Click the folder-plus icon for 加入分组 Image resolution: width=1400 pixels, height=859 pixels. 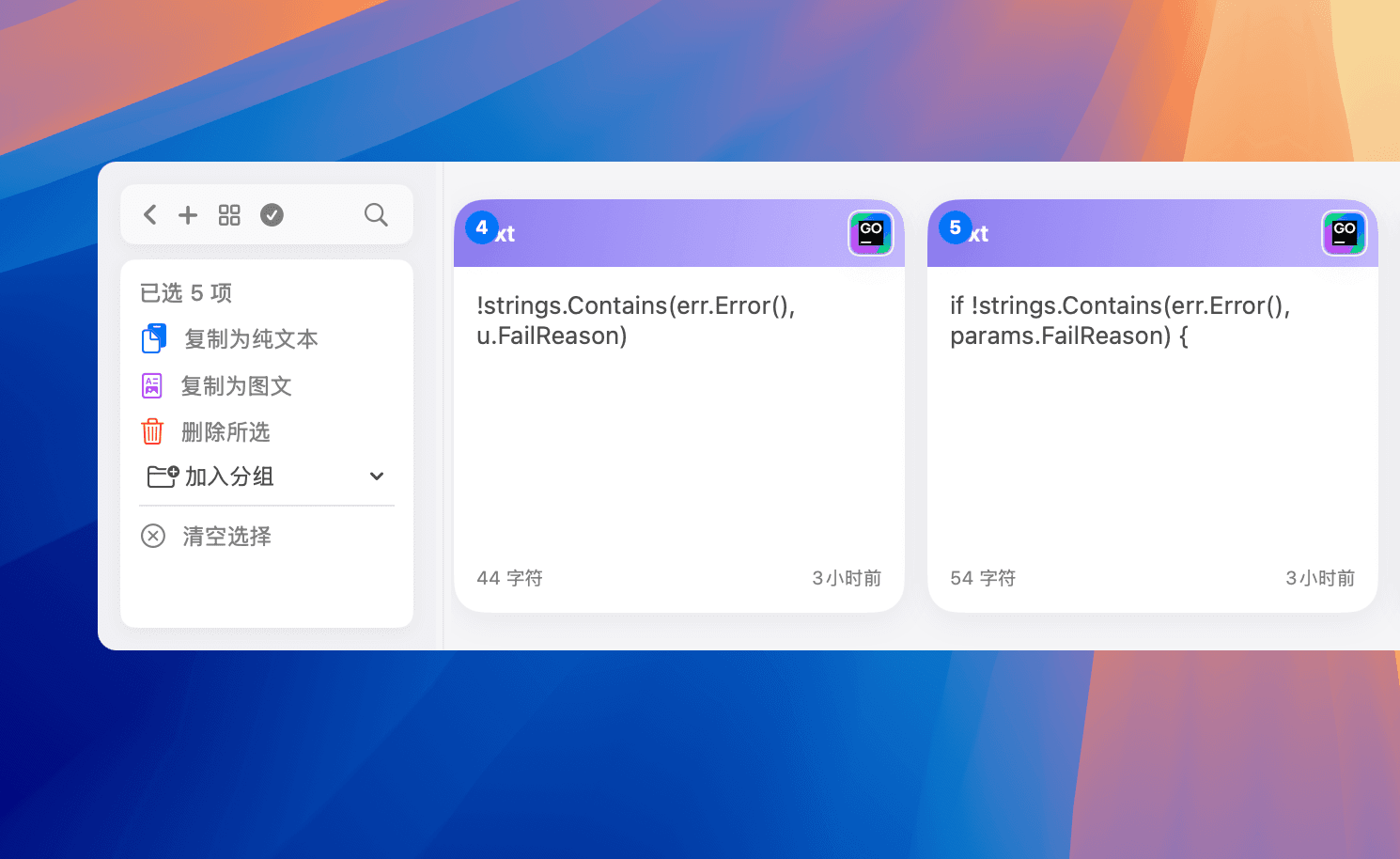[x=163, y=476]
